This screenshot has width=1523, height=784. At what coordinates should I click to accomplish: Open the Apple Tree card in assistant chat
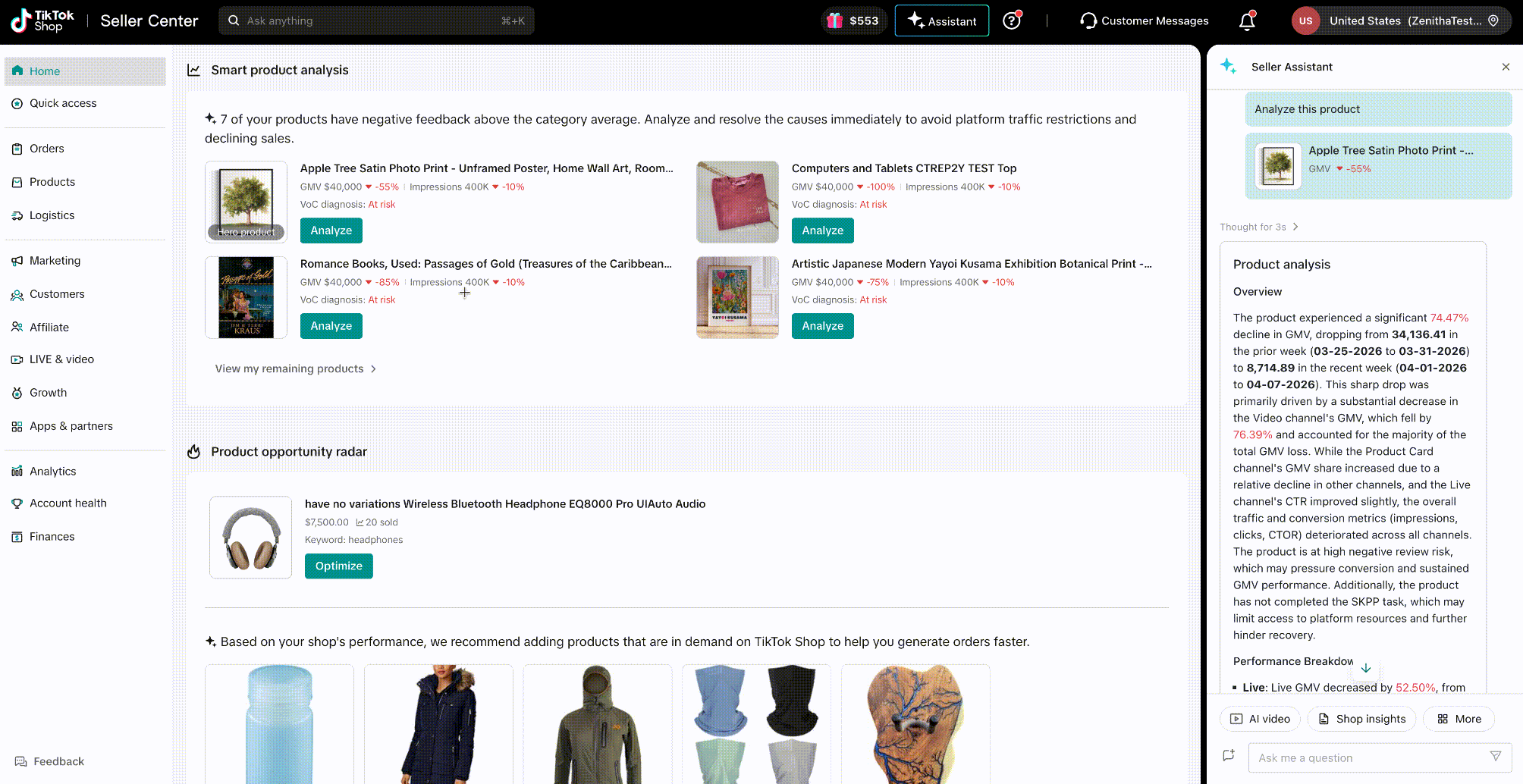coord(1378,166)
